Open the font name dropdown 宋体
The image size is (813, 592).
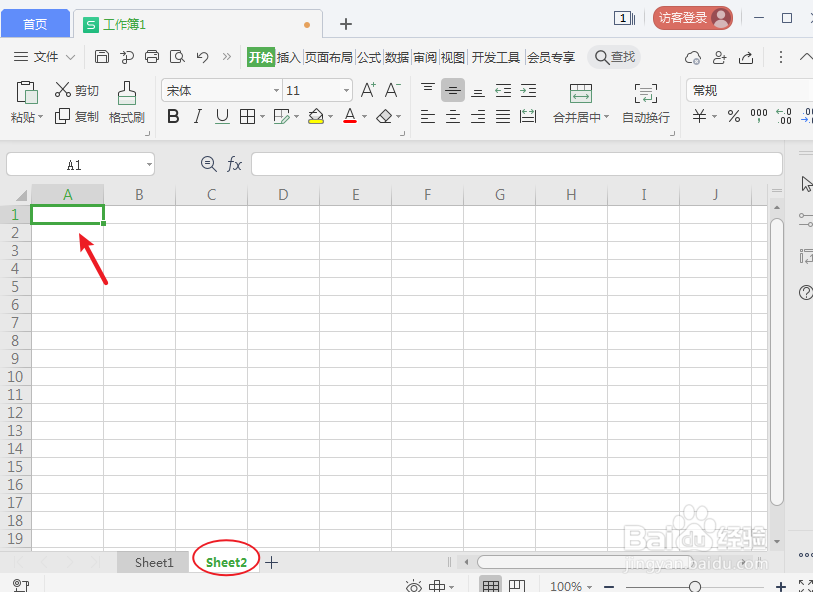276,91
